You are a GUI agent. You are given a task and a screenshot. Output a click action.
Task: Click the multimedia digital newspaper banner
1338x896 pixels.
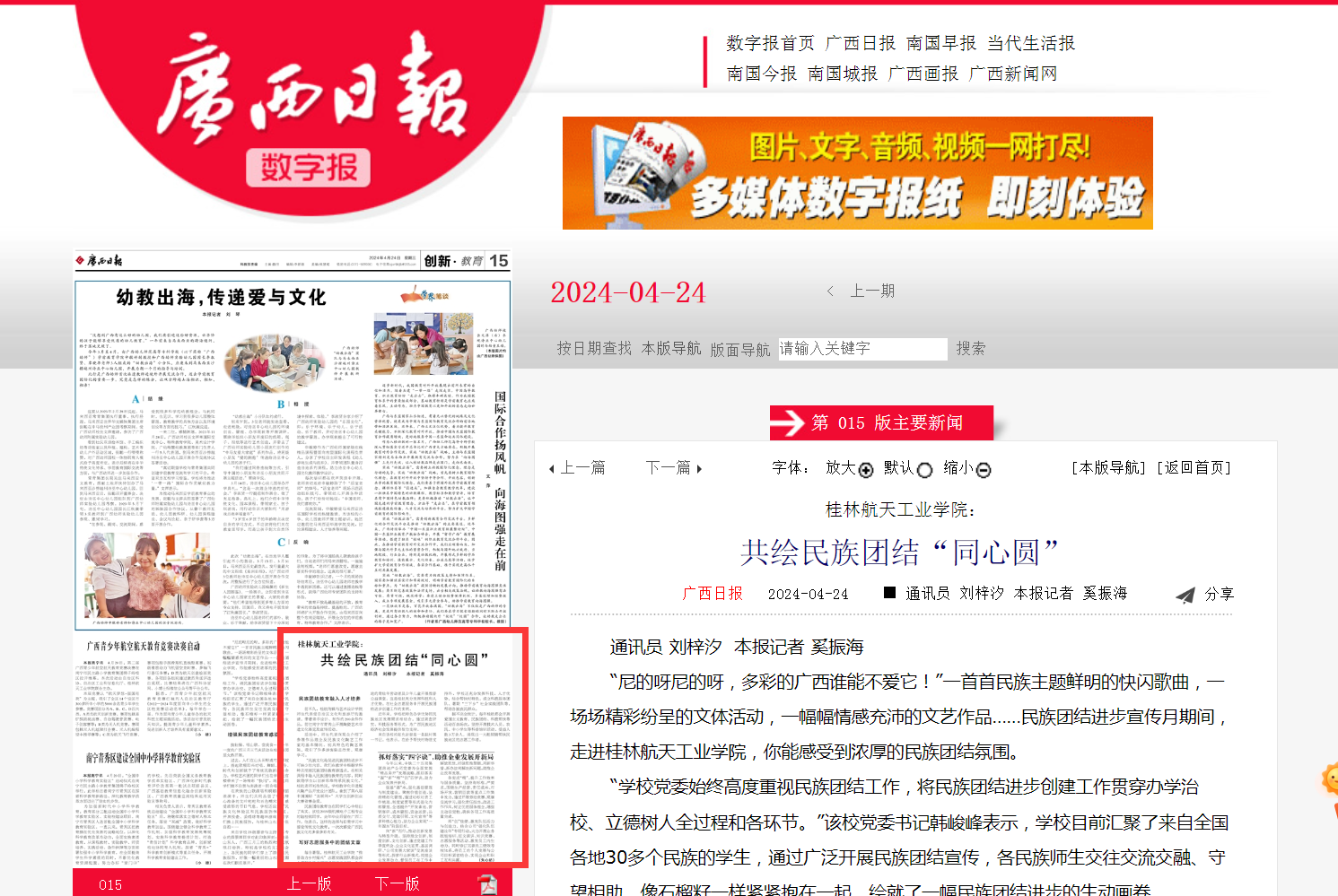857,173
